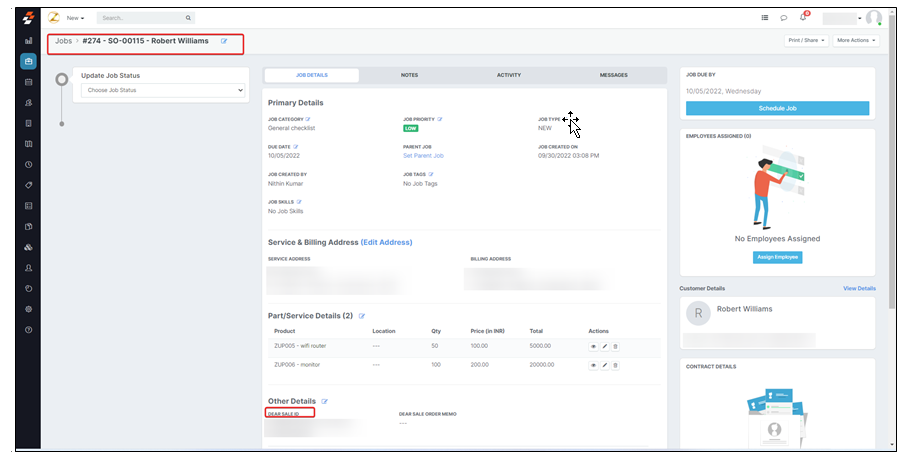Edit the job title with pencil icon

pos(224,41)
